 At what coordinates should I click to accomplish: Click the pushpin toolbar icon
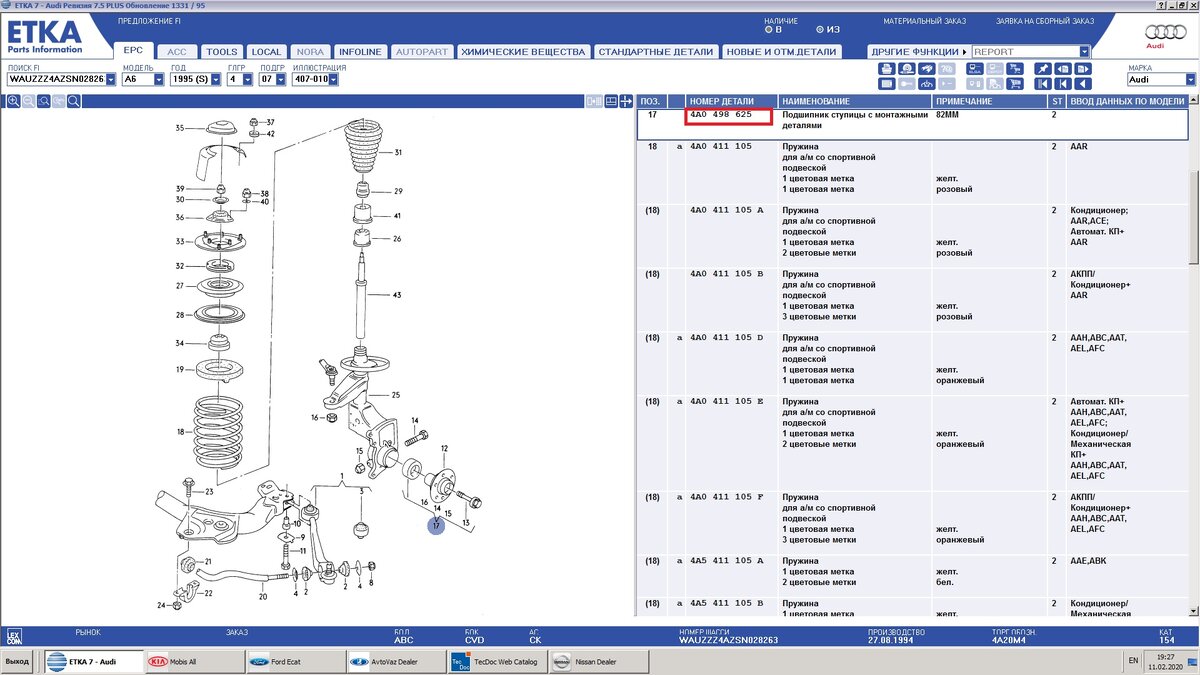1043,68
